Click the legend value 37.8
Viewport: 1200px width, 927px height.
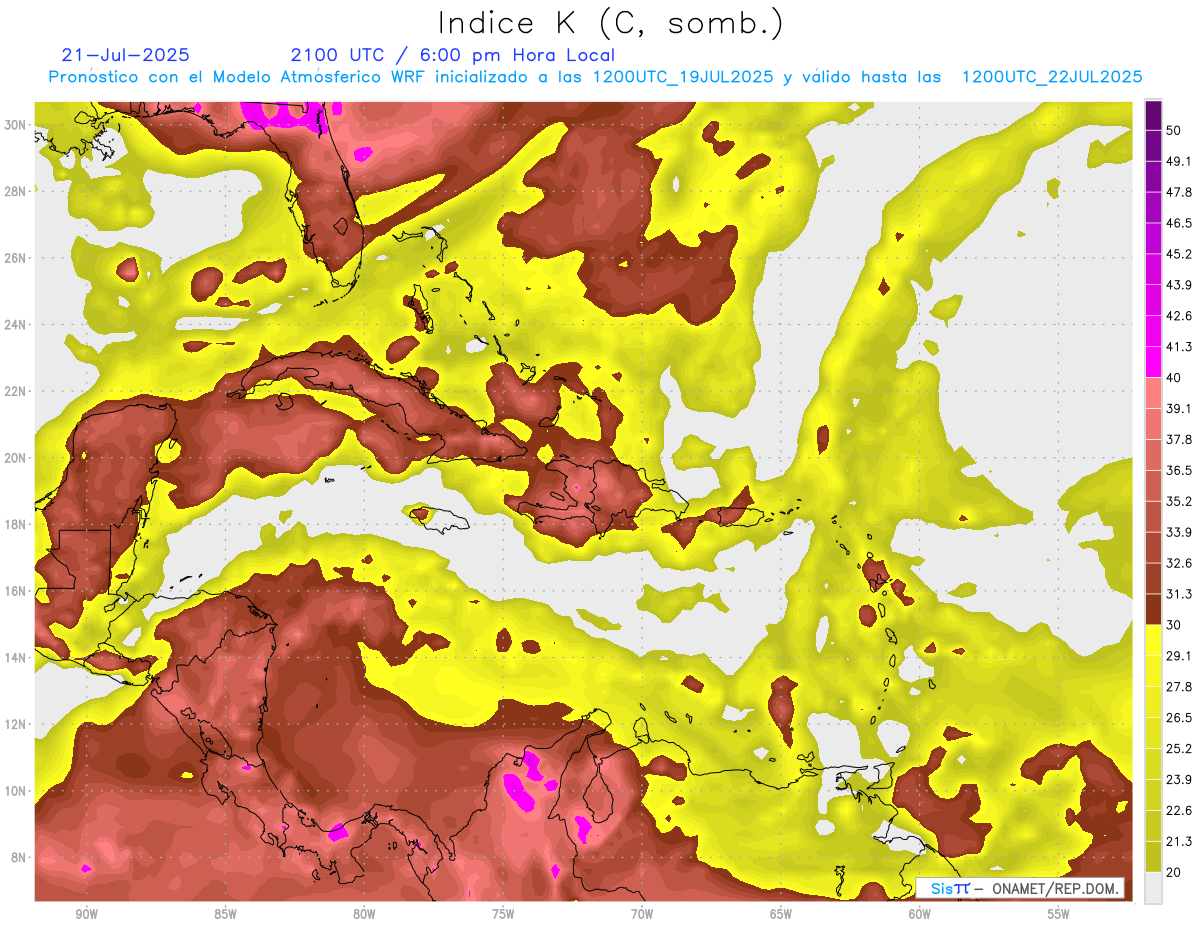click(x=1179, y=439)
